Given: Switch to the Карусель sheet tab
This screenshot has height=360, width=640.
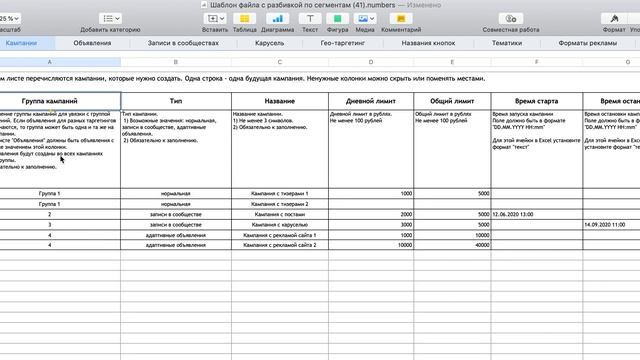Looking at the screenshot, I should (269, 43).
